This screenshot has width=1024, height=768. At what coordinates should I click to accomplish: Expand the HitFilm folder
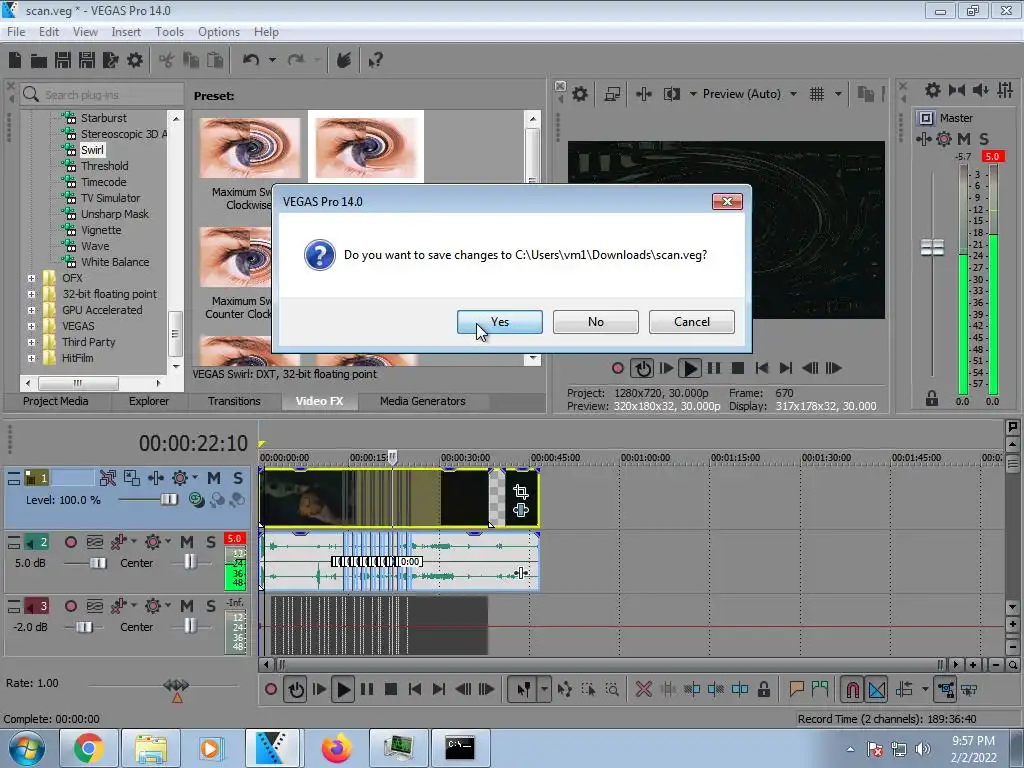point(31,359)
